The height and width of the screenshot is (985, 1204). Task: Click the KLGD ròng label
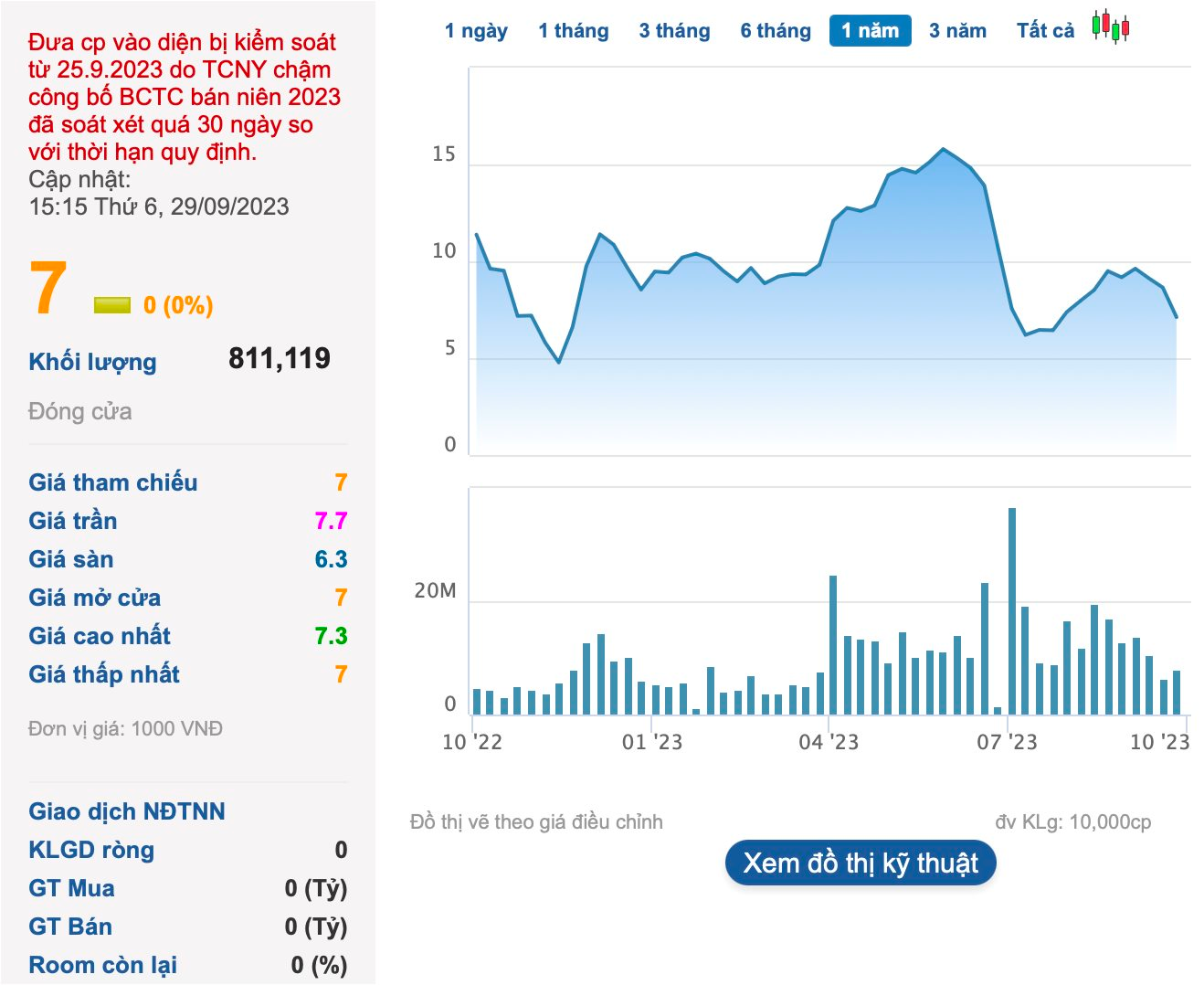pos(91,851)
